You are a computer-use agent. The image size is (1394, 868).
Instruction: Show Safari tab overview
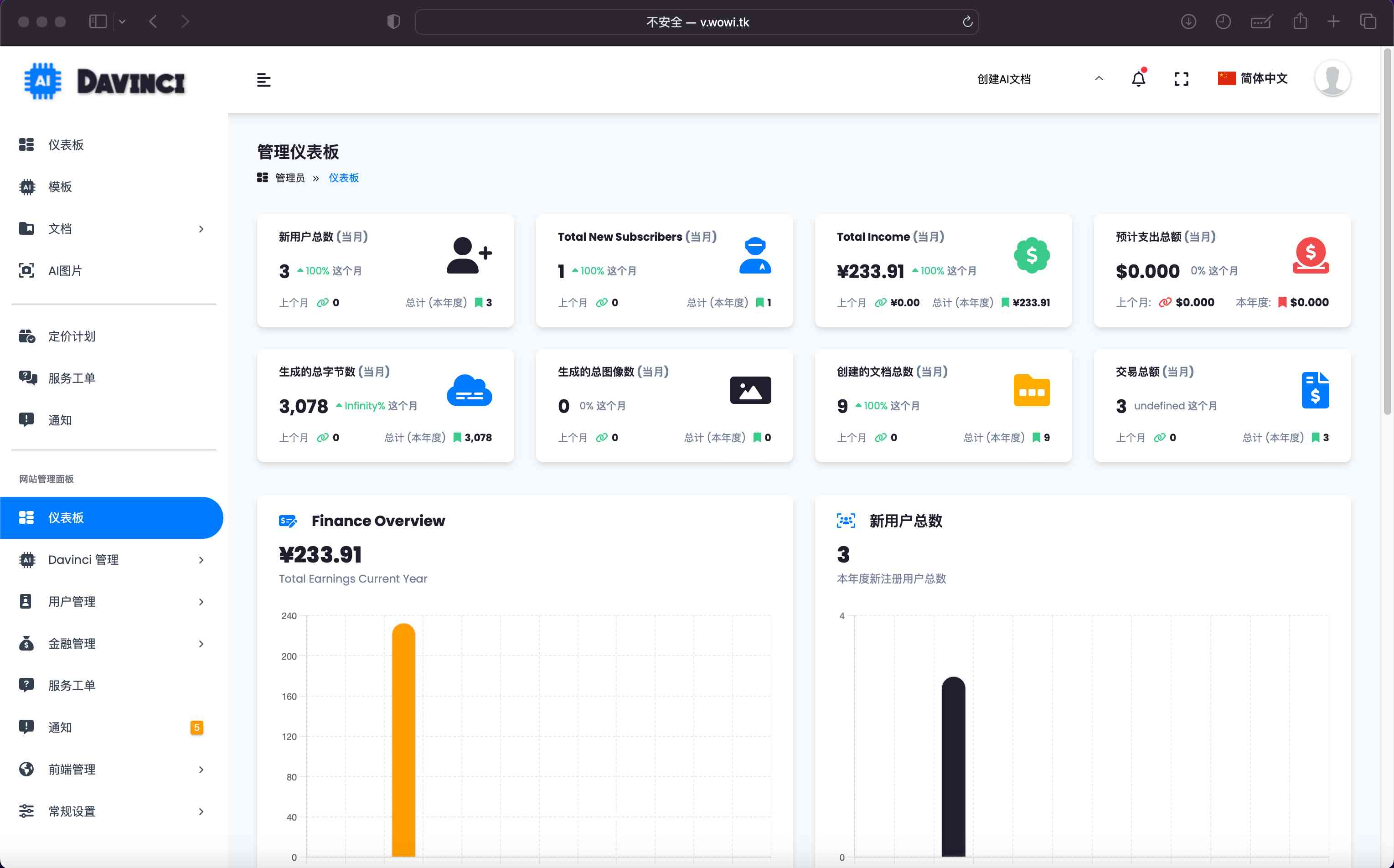tap(1368, 22)
